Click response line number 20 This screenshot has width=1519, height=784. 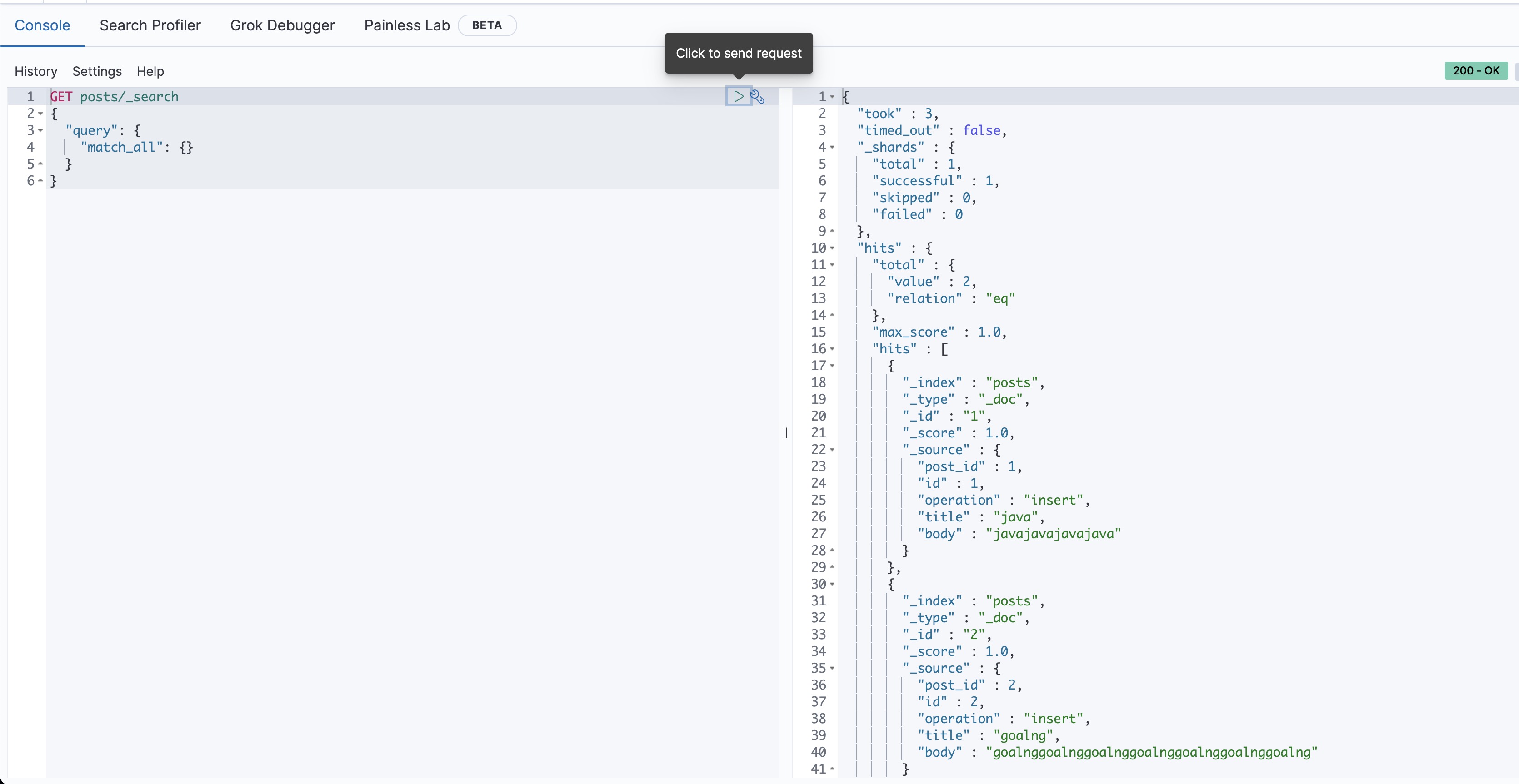[x=819, y=416]
